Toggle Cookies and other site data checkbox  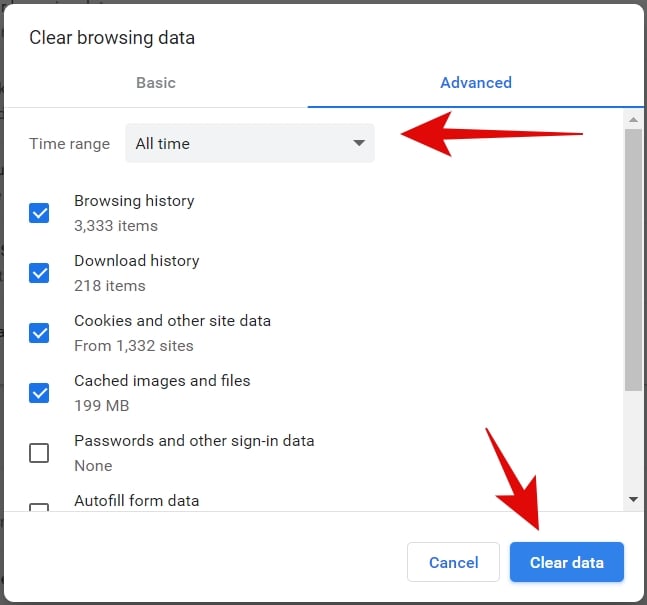tap(39, 333)
